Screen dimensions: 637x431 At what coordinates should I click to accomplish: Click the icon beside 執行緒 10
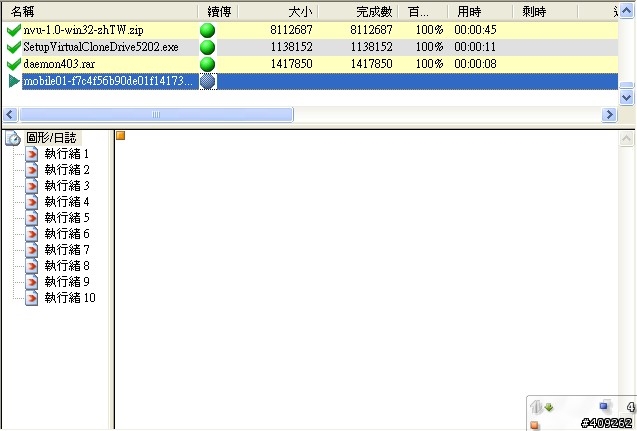click(x=32, y=297)
